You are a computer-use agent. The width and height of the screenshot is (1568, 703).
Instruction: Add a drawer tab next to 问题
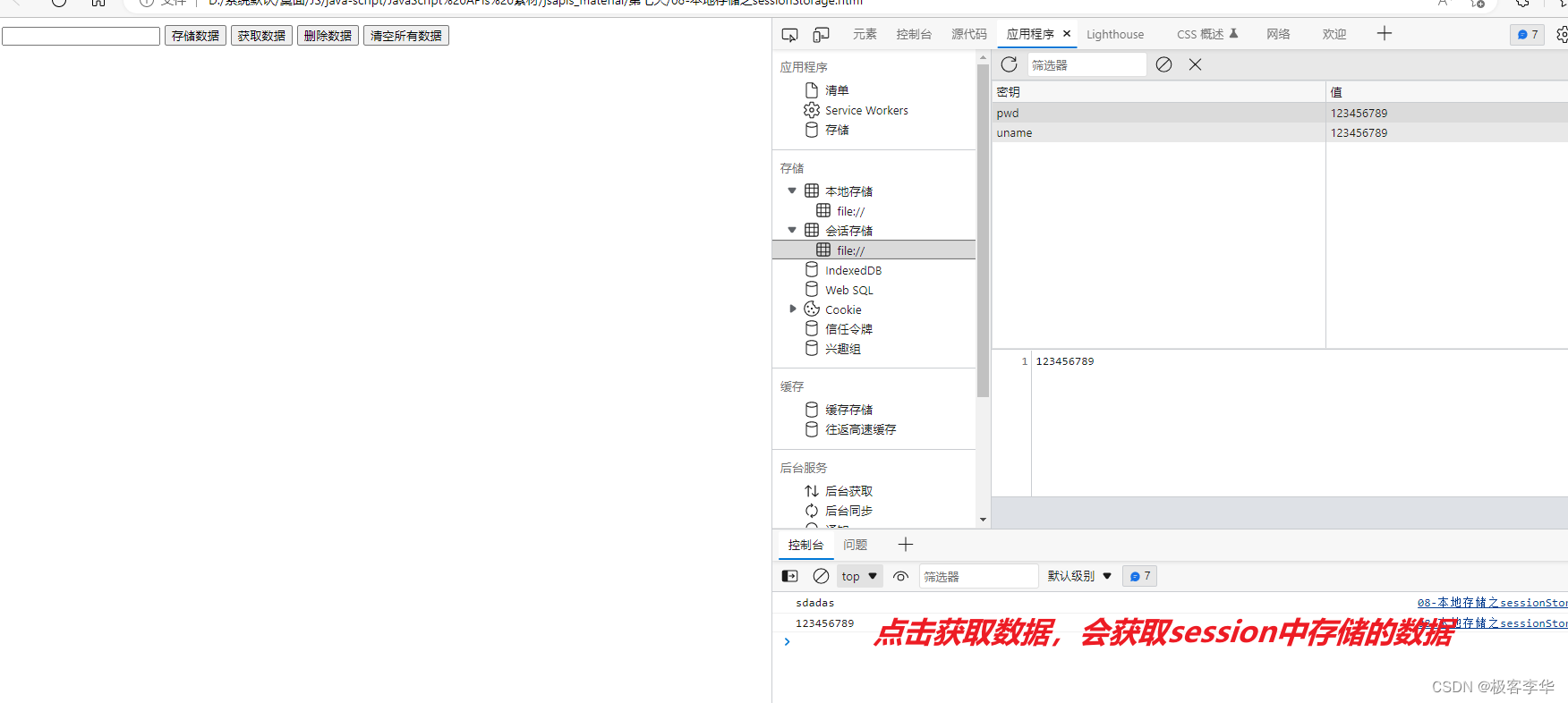click(x=906, y=545)
